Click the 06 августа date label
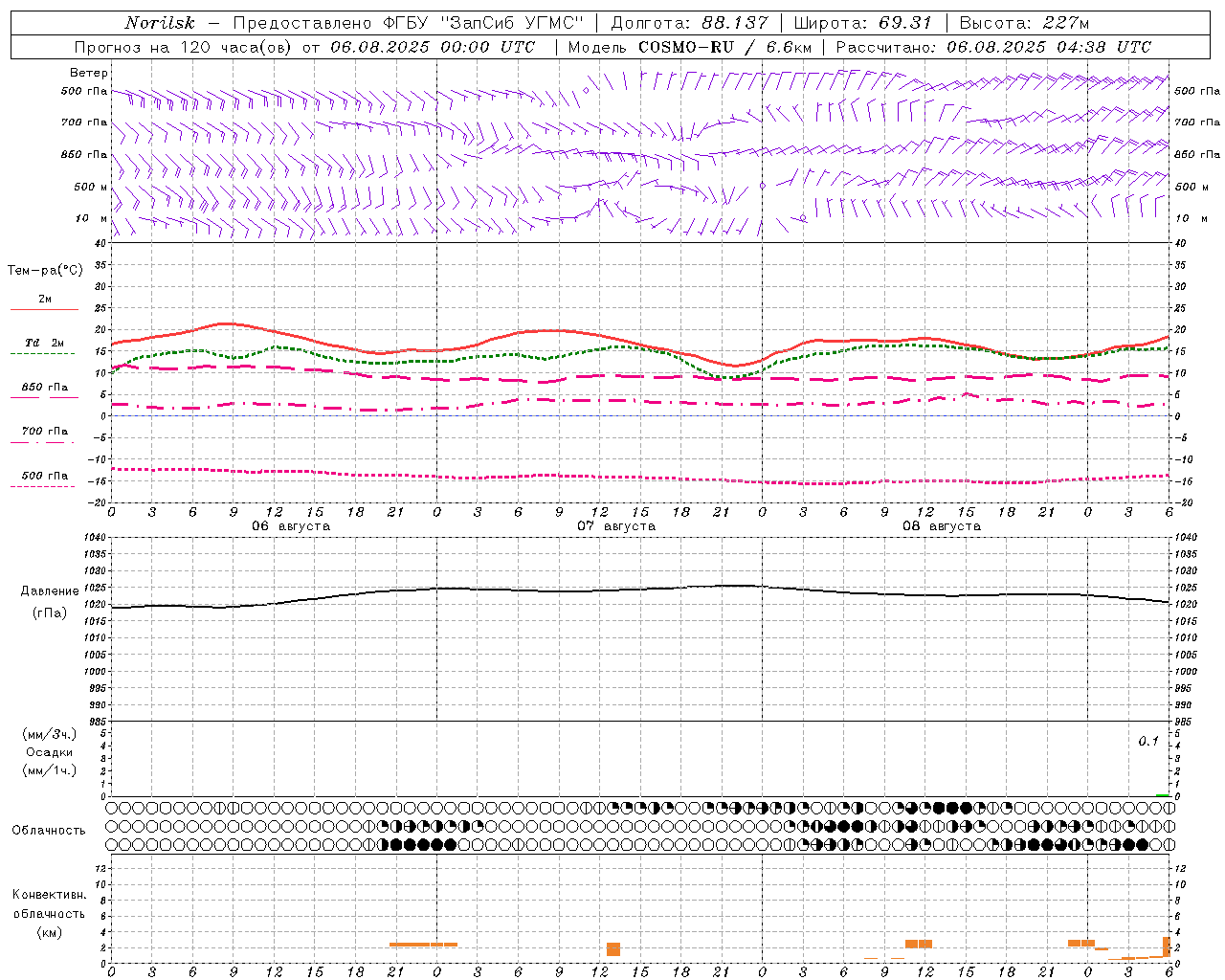 pyautogui.click(x=291, y=526)
